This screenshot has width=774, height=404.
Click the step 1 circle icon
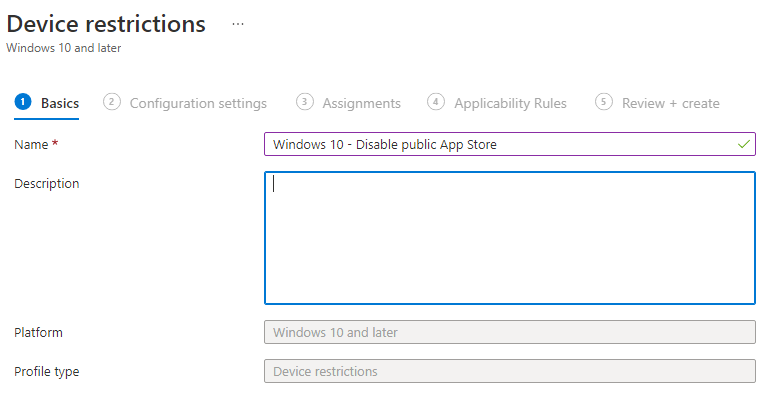point(23,102)
